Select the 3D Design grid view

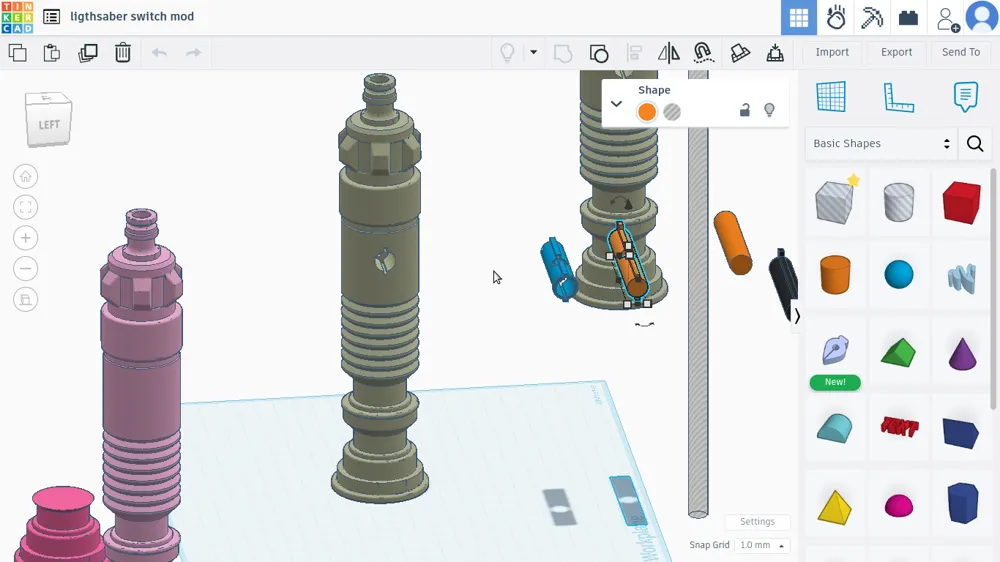click(798, 17)
